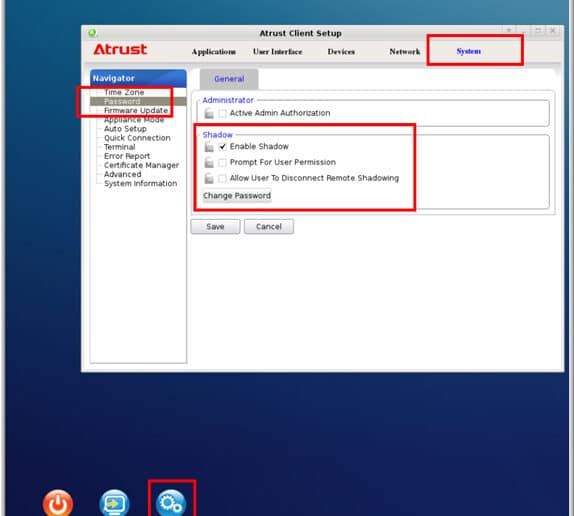Tick Prompt For User Permission checkbox
The height and width of the screenshot is (516, 574).
[x=222, y=162]
